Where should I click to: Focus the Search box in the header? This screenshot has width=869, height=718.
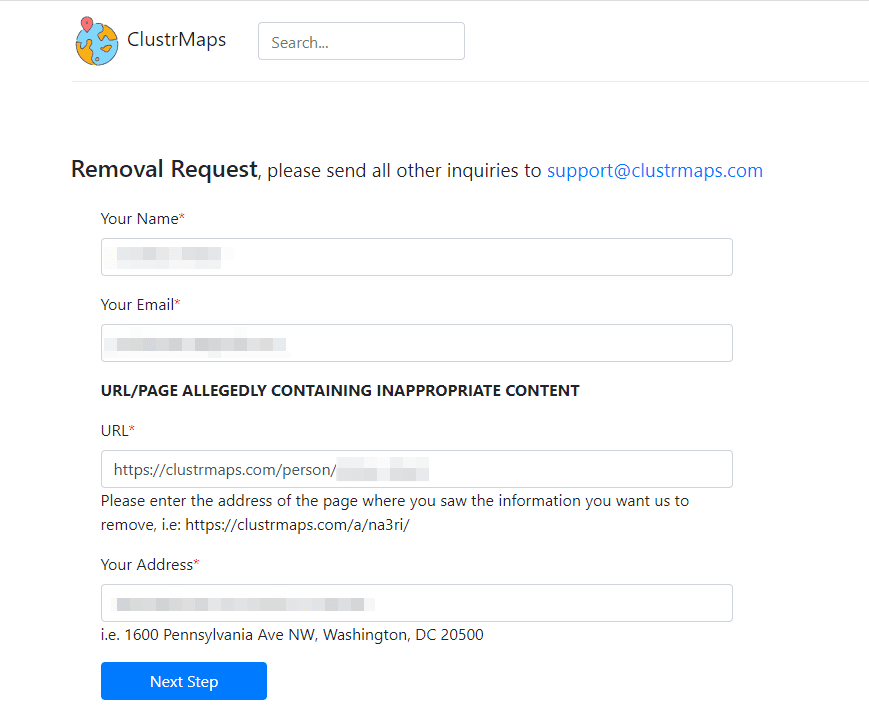click(x=361, y=42)
